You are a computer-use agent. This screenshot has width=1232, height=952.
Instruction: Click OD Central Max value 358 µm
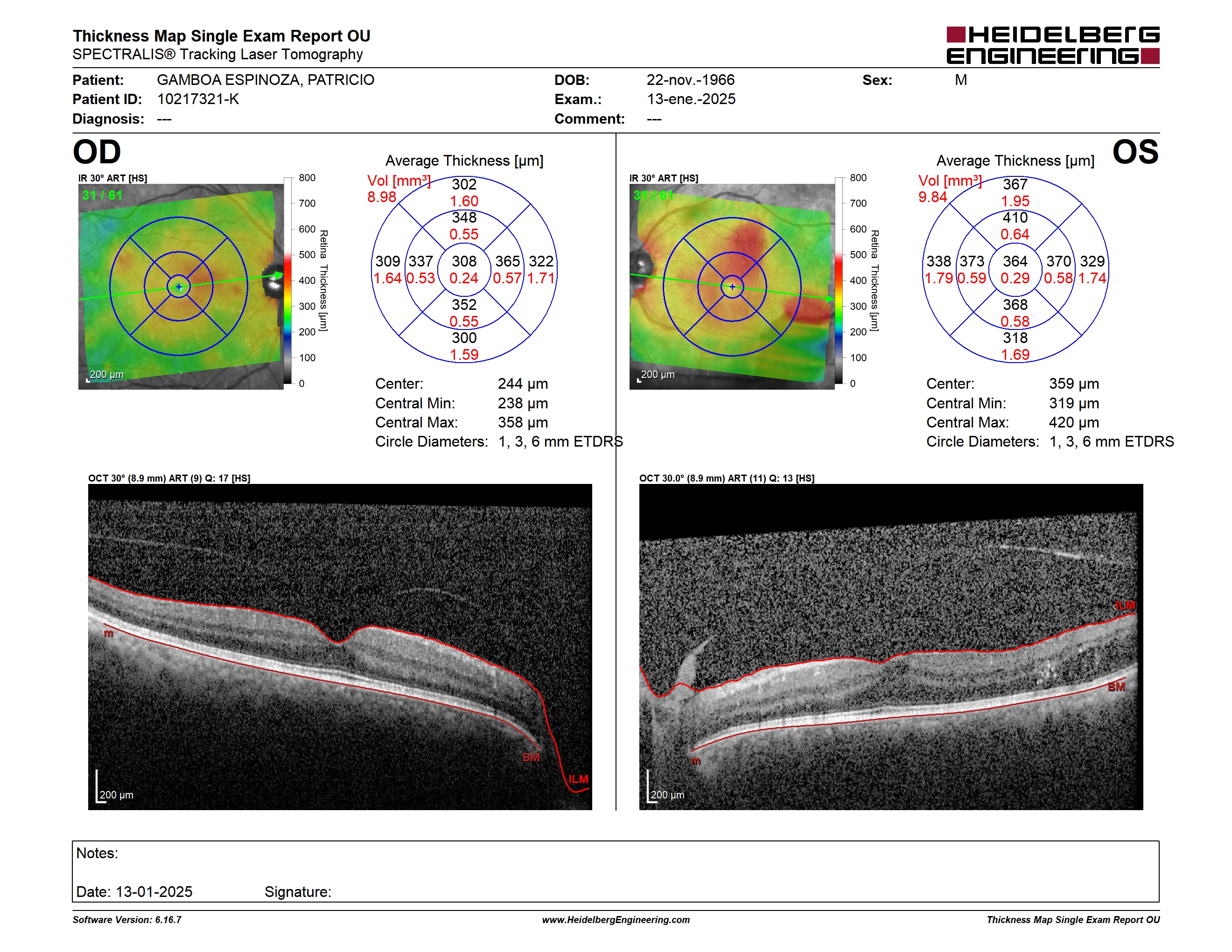(523, 422)
